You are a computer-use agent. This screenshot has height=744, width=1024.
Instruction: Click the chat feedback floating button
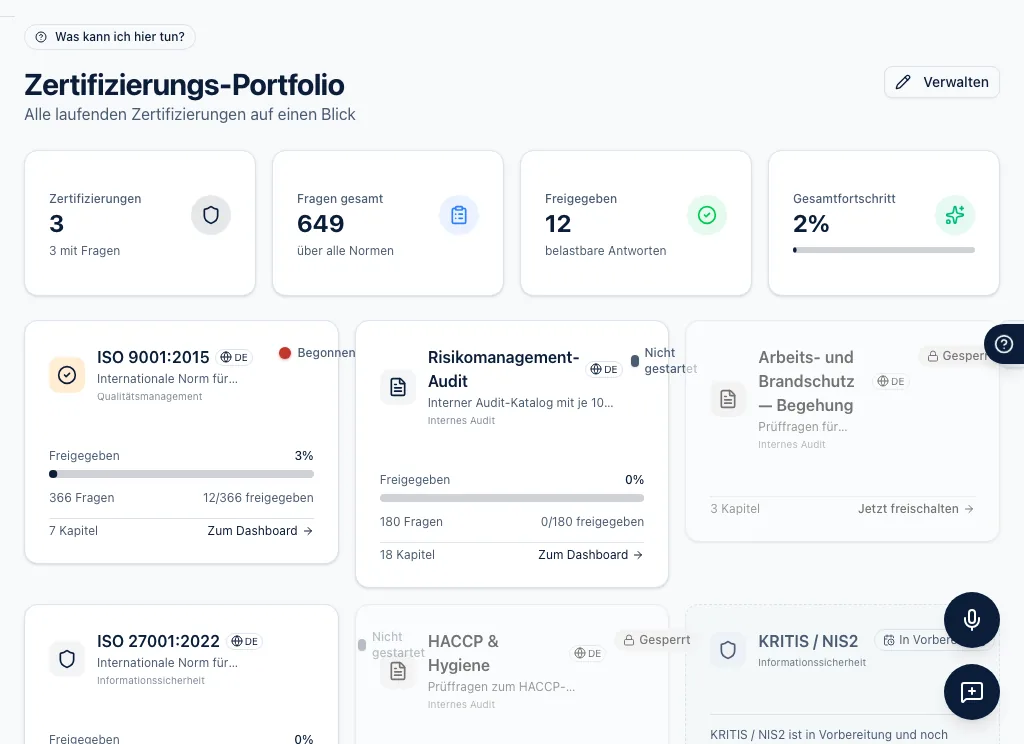coord(972,692)
